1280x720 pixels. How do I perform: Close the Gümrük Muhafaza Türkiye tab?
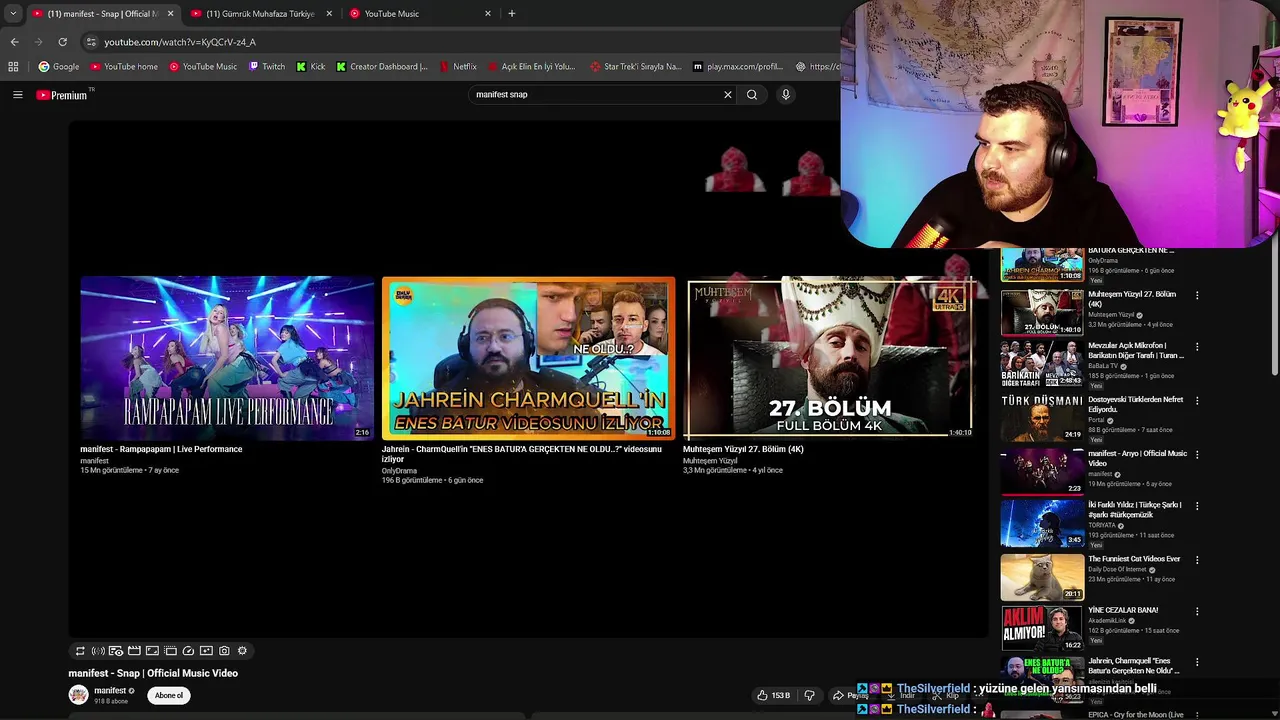pyautogui.click(x=329, y=14)
